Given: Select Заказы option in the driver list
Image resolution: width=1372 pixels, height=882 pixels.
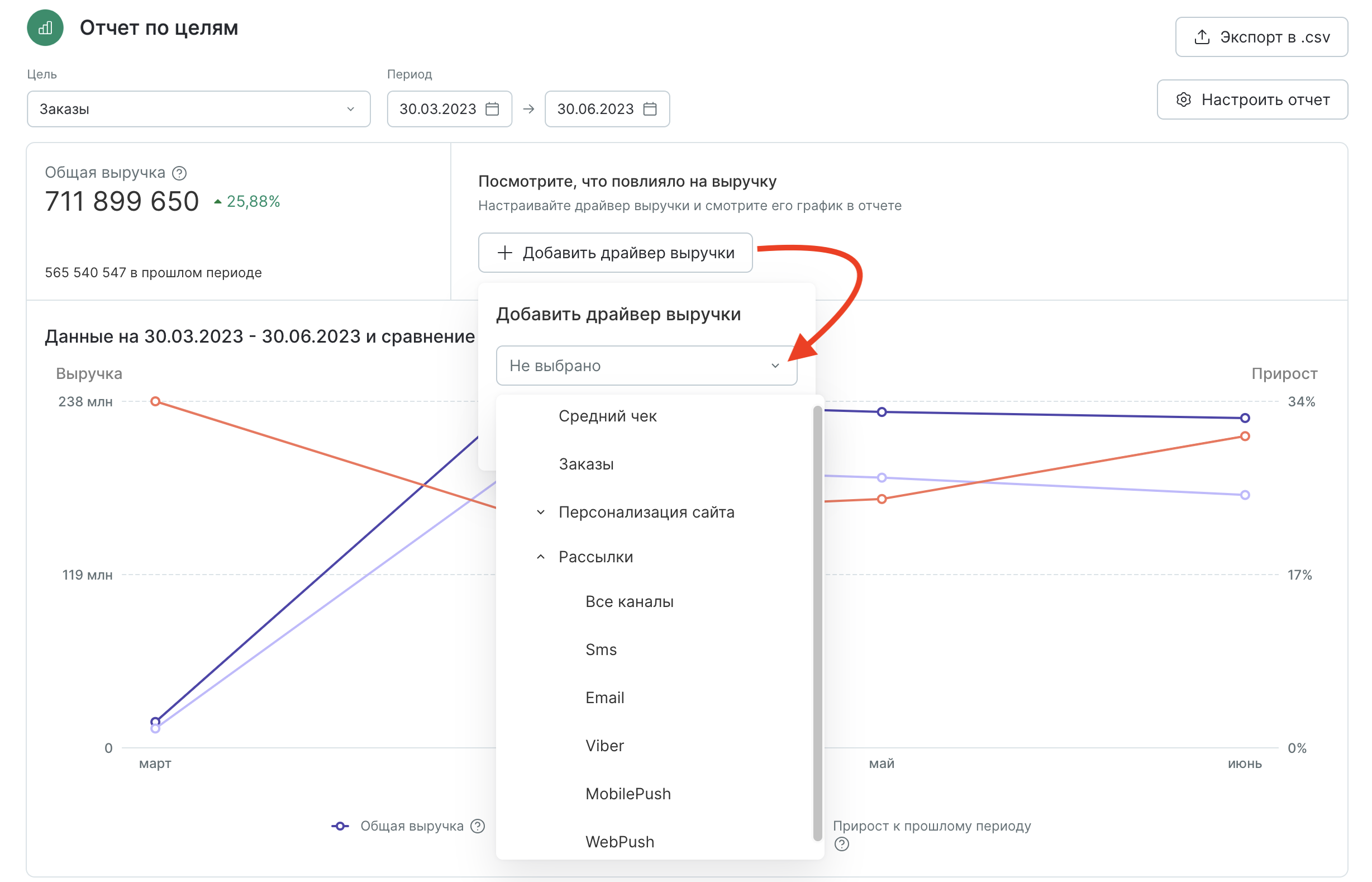Looking at the screenshot, I should (586, 464).
